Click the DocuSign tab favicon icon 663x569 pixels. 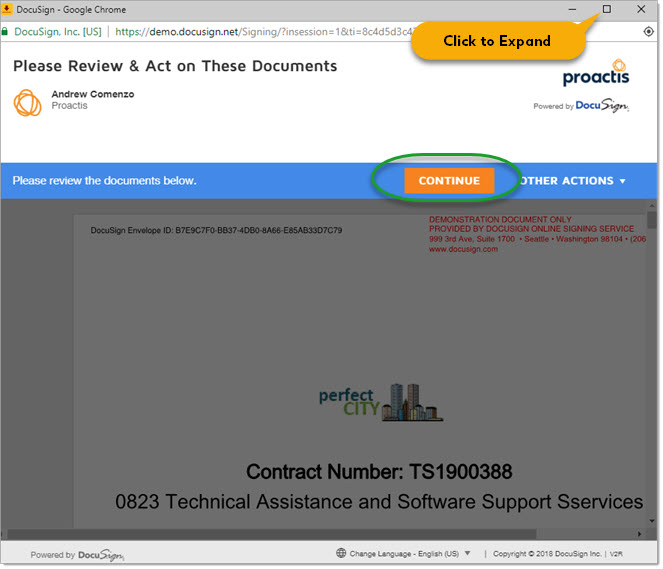7,9
